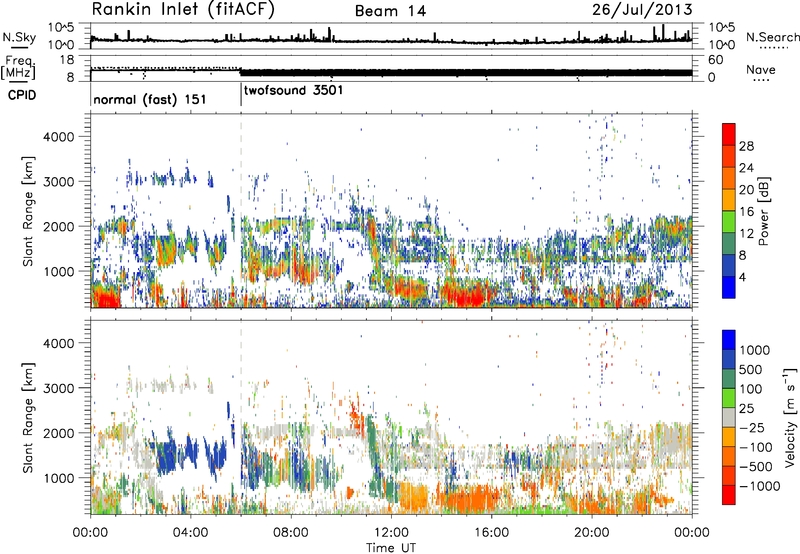The height and width of the screenshot is (554, 800).
Task: Click the 'N.Sky' legend label
Action: [19, 37]
